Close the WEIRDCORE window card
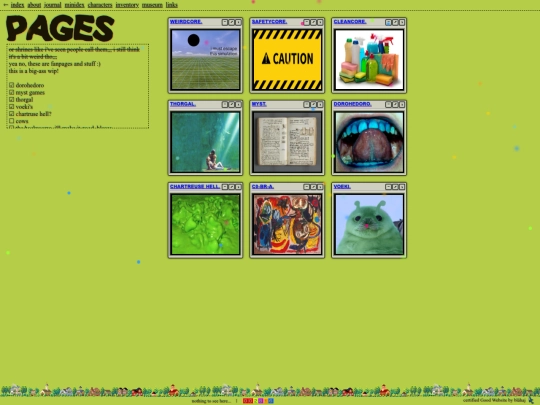This screenshot has width=540, height=405. [238, 22]
